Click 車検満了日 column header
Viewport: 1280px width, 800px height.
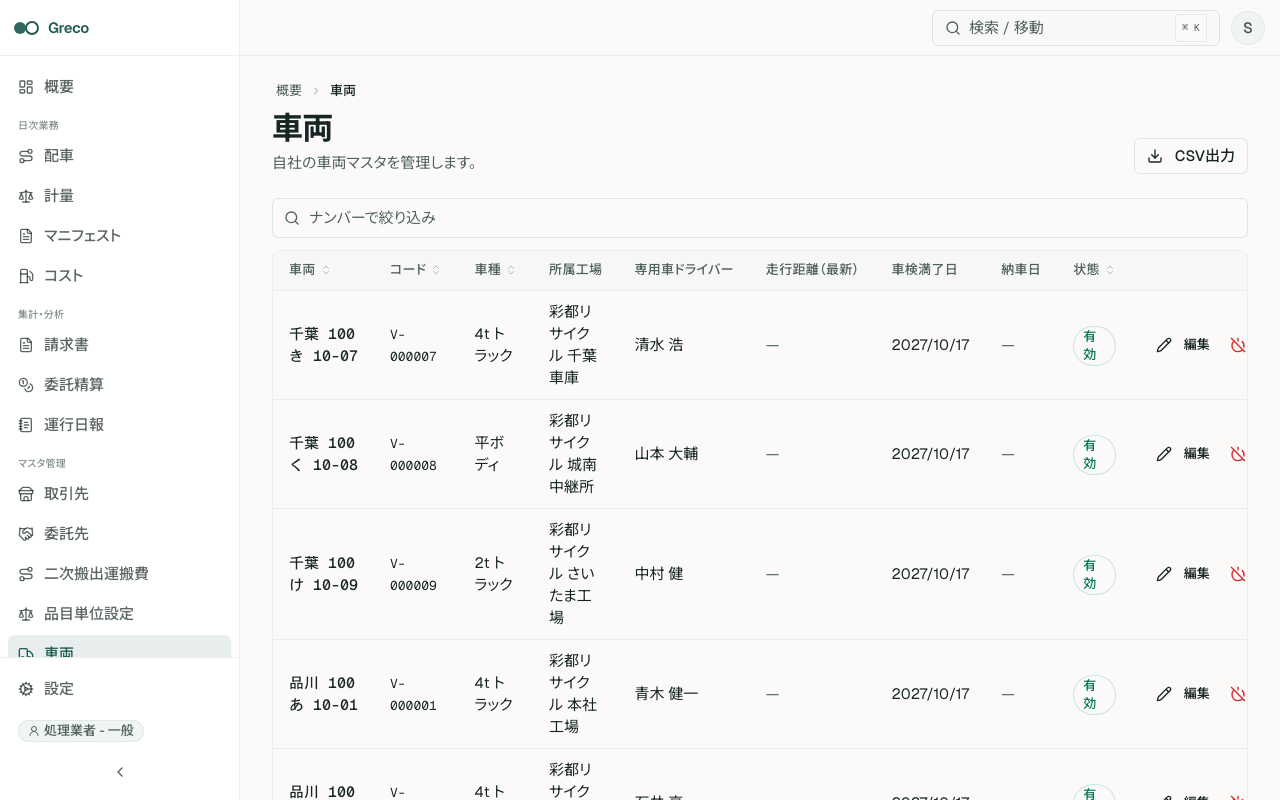point(924,270)
